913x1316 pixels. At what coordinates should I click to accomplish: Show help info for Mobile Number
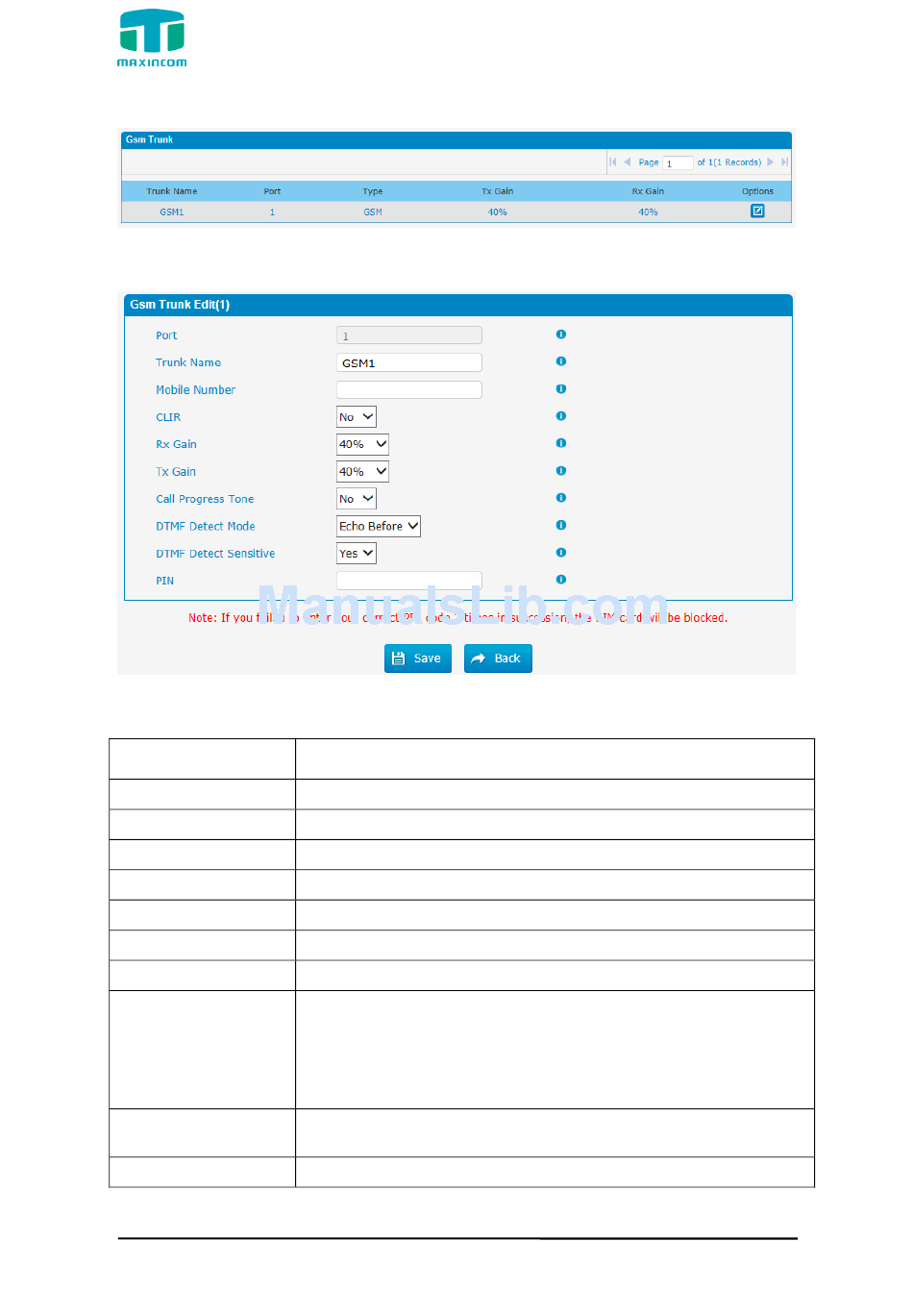[561, 389]
